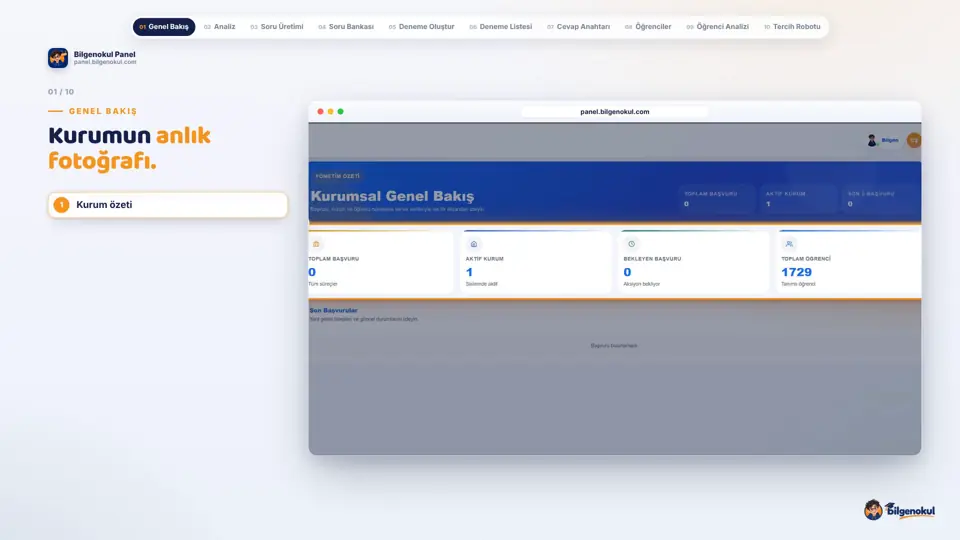Click the Aktif Kurum home icon

click(474, 244)
